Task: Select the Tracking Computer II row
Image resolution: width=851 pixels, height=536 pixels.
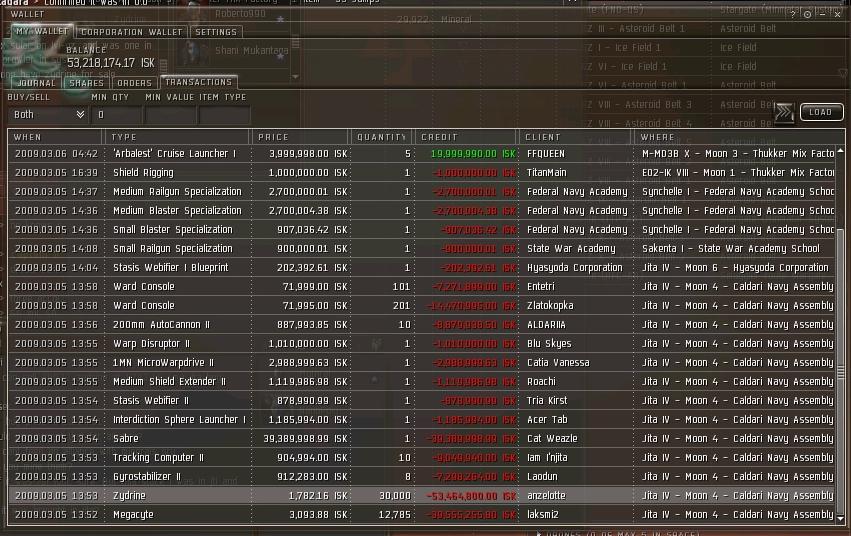Action: pos(422,457)
